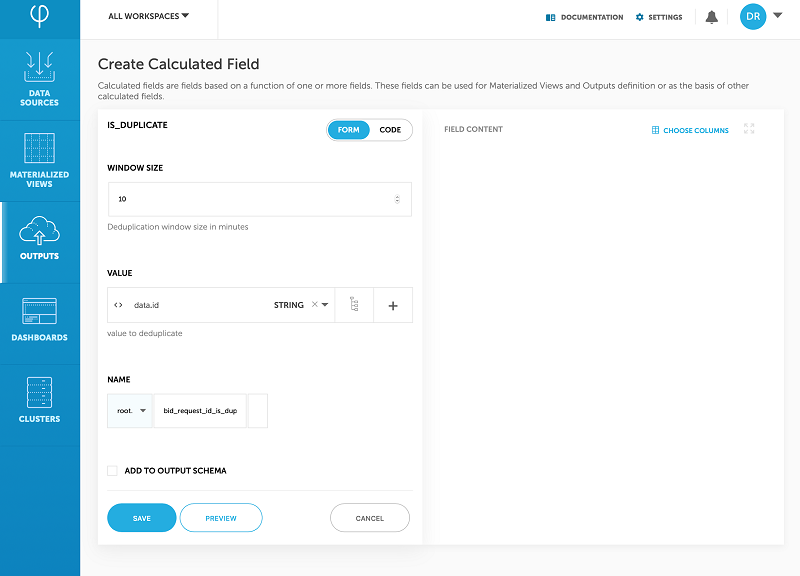Open the Data Sources panel

click(40, 80)
